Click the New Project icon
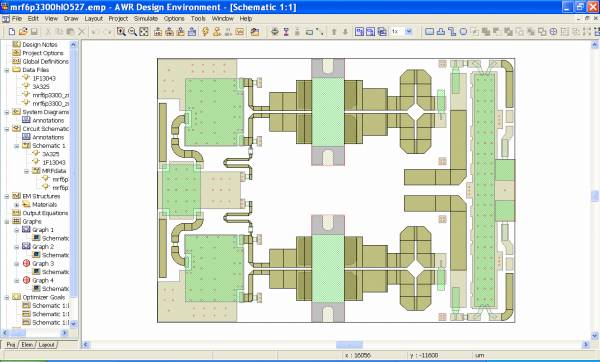 pos(12,32)
